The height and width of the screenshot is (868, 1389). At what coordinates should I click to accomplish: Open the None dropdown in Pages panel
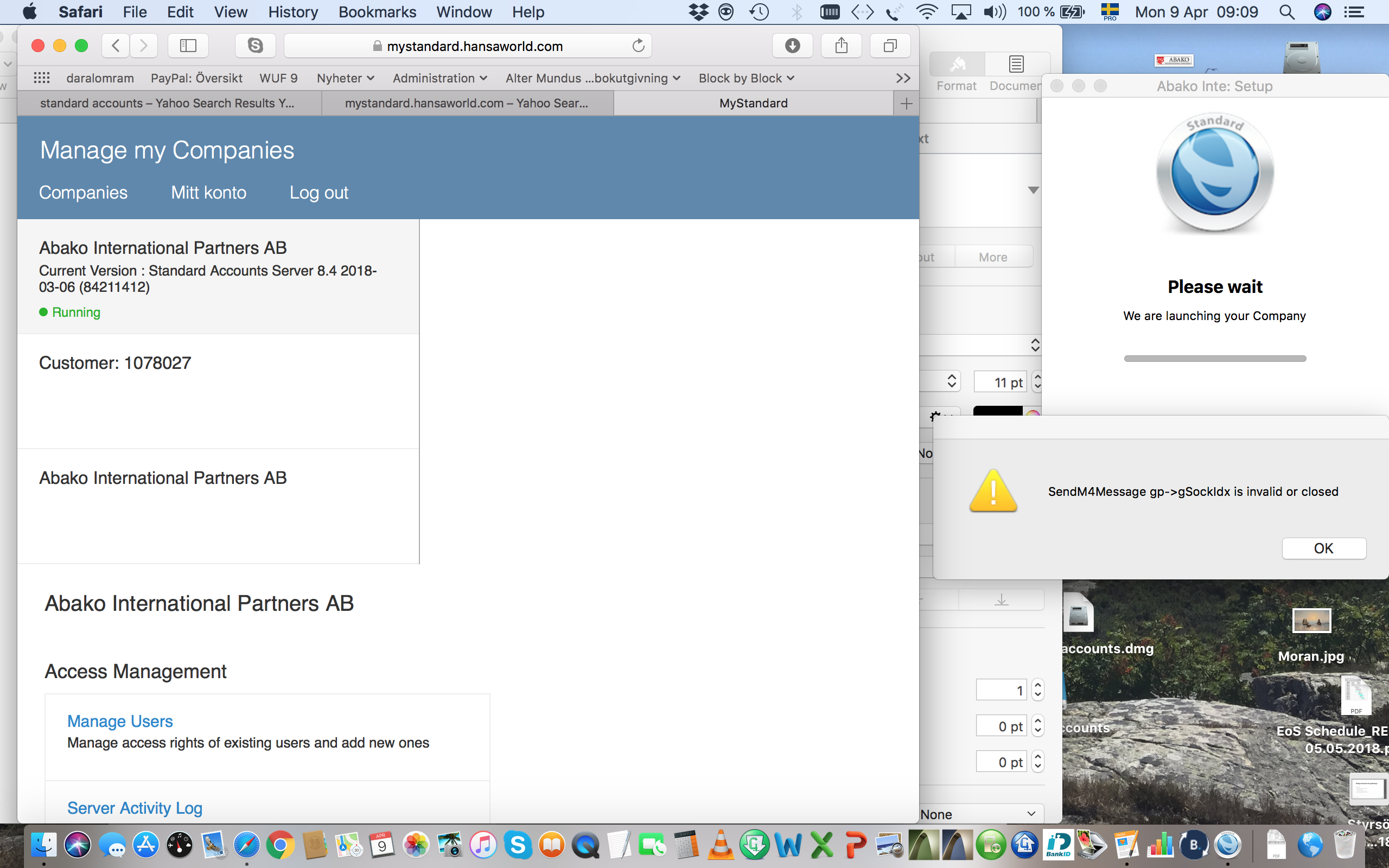pos(981,814)
